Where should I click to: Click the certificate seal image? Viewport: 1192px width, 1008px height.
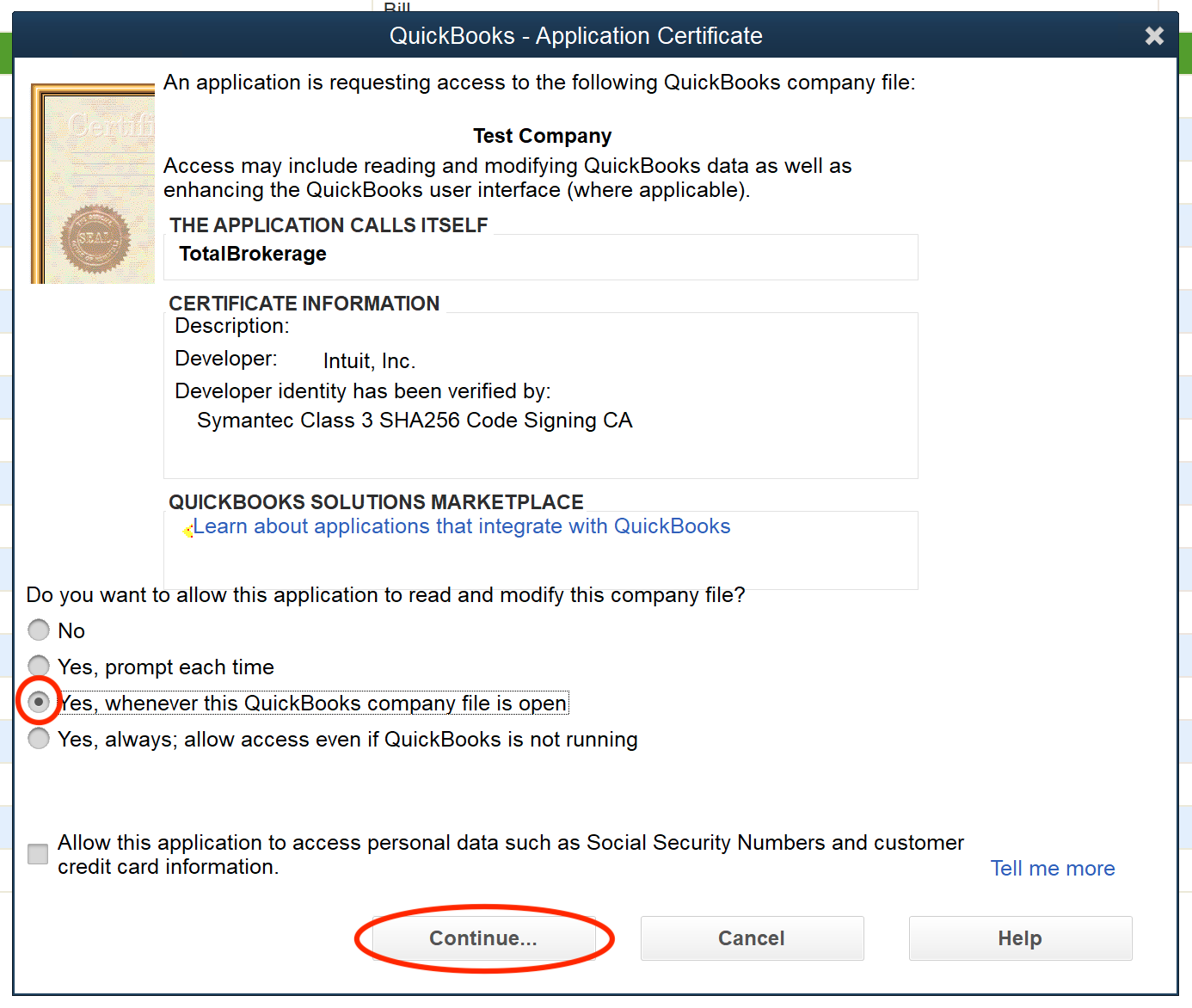(93, 184)
